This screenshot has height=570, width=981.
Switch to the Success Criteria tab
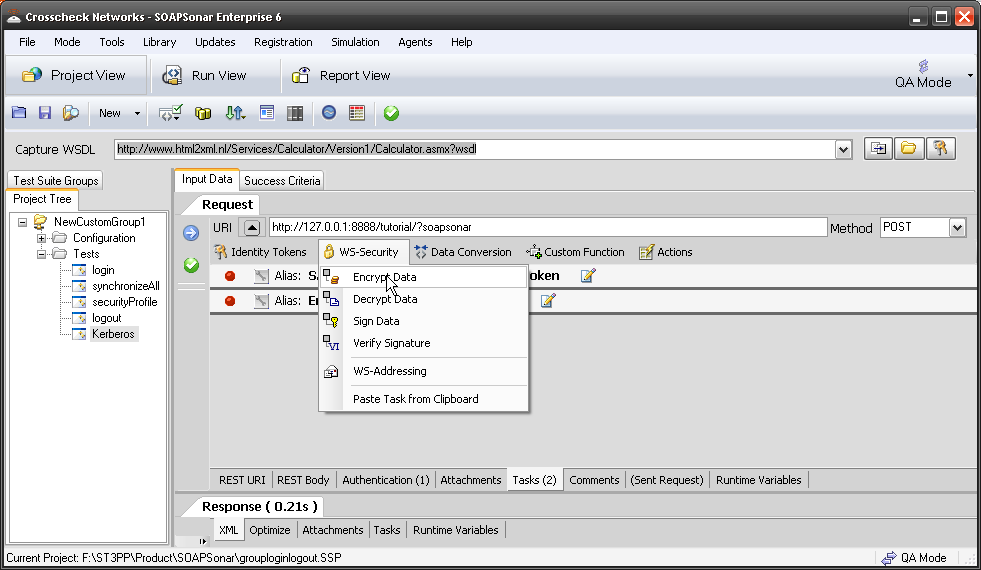pos(282,180)
